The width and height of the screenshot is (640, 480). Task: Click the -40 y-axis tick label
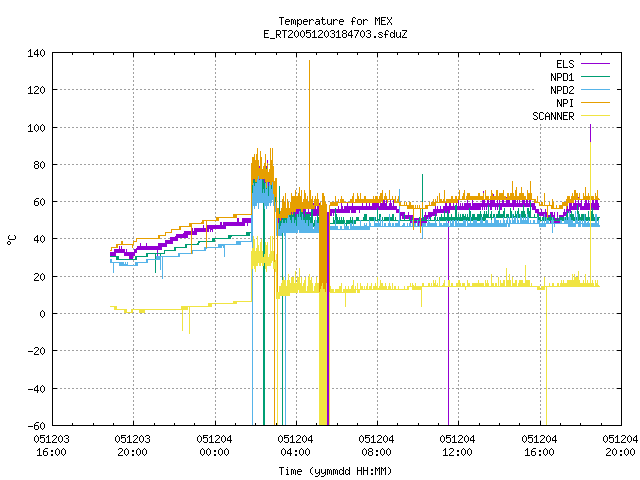pos(36,389)
